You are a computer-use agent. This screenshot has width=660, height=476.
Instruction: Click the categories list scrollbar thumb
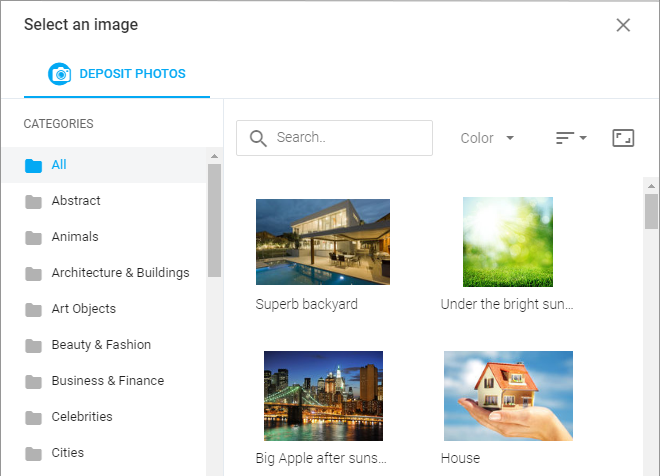point(214,221)
